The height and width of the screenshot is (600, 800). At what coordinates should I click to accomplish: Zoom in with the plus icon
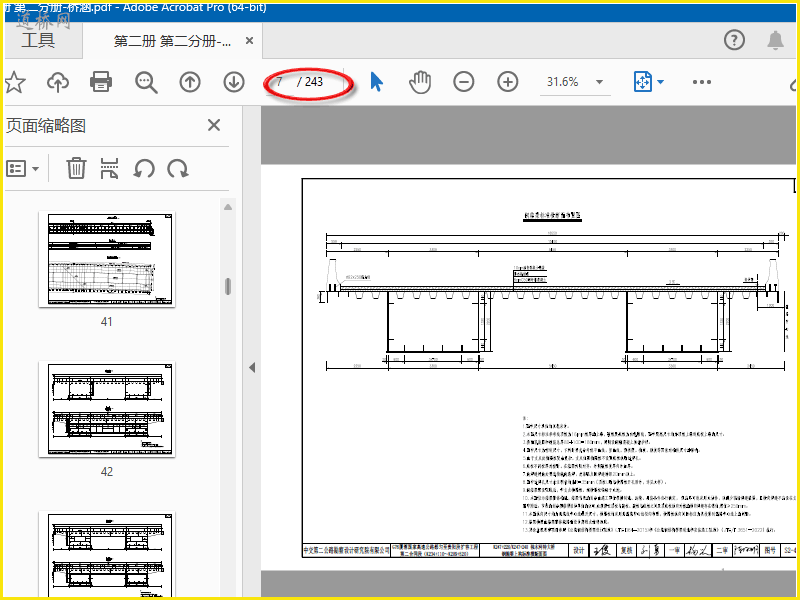508,82
